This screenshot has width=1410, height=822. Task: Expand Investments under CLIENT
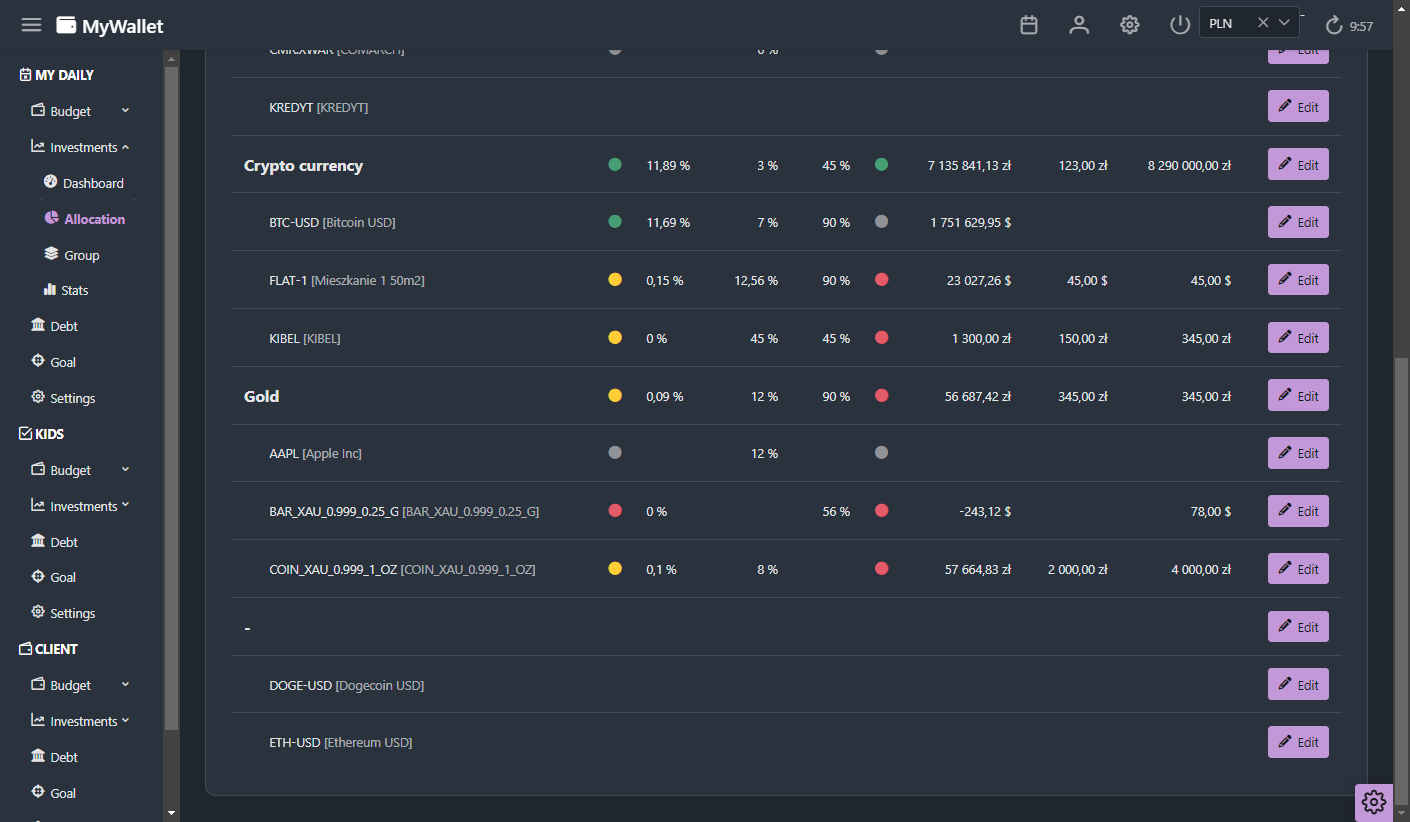(81, 721)
